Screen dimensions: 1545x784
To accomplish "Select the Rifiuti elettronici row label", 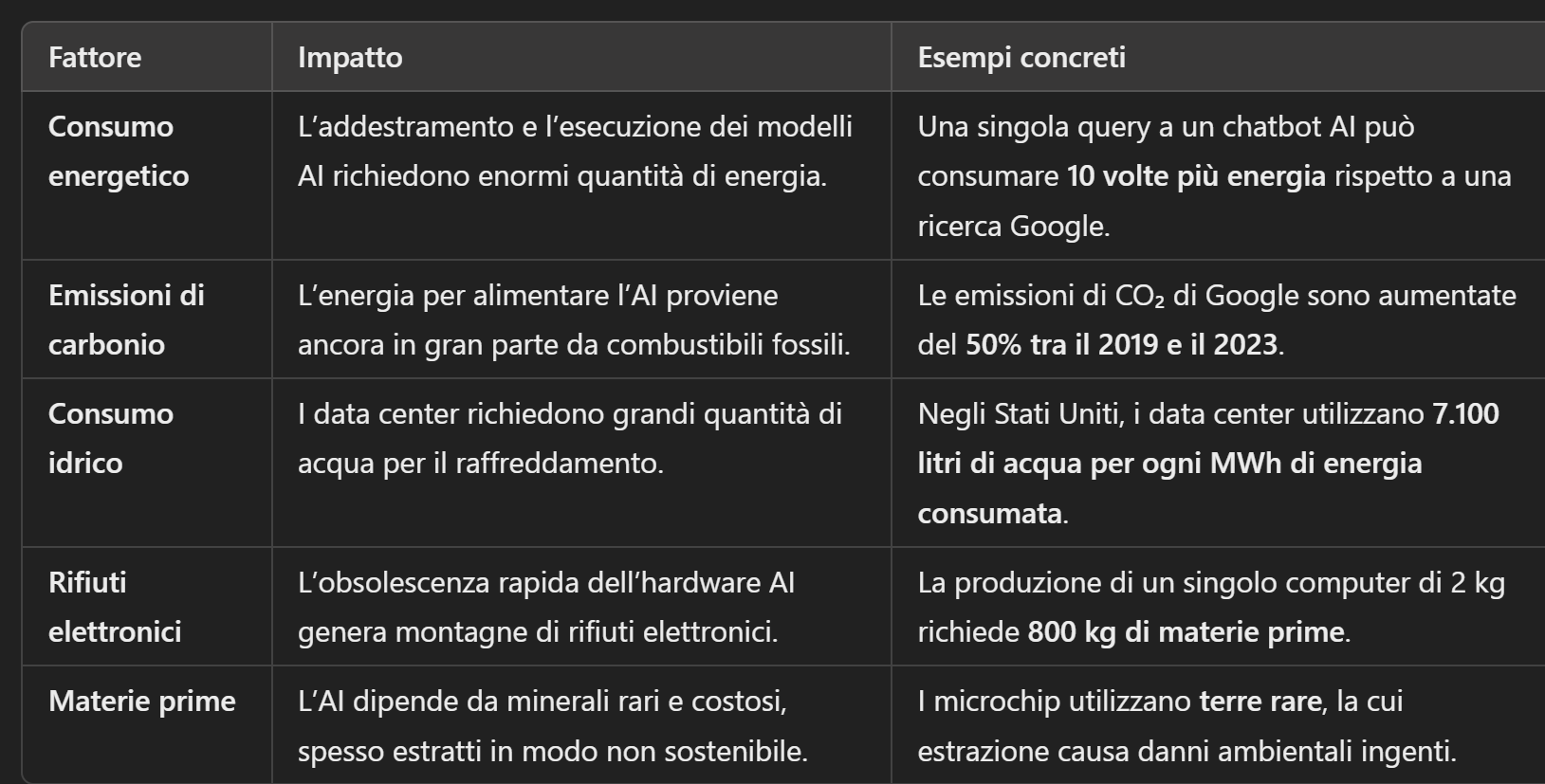I will tap(114, 607).
